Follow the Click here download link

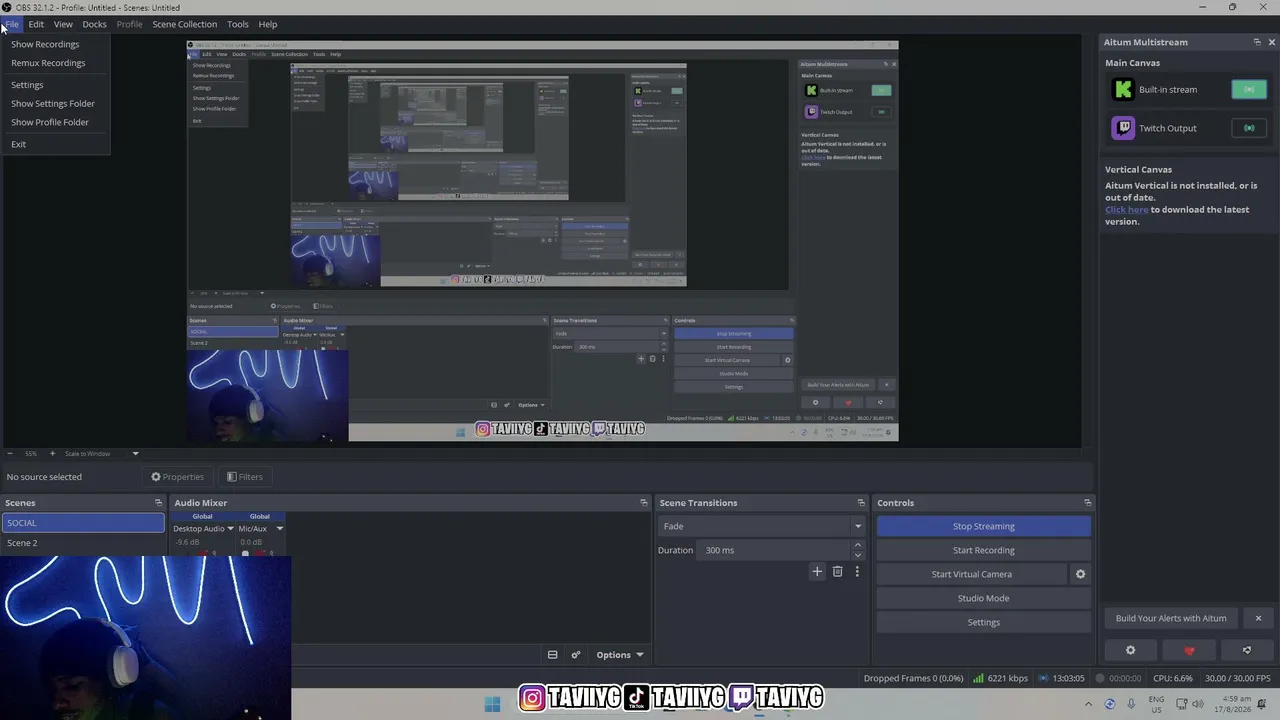click(x=1126, y=210)
